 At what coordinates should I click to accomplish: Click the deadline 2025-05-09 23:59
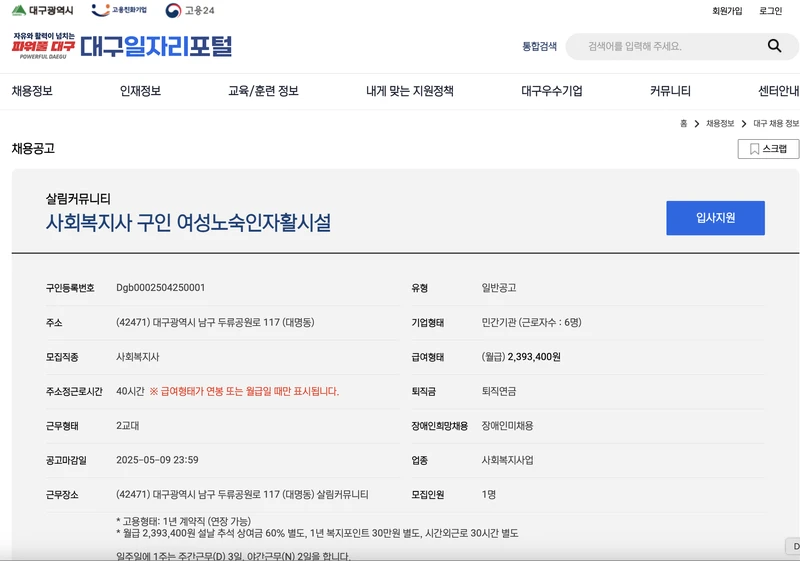click(x=157, y=460)
